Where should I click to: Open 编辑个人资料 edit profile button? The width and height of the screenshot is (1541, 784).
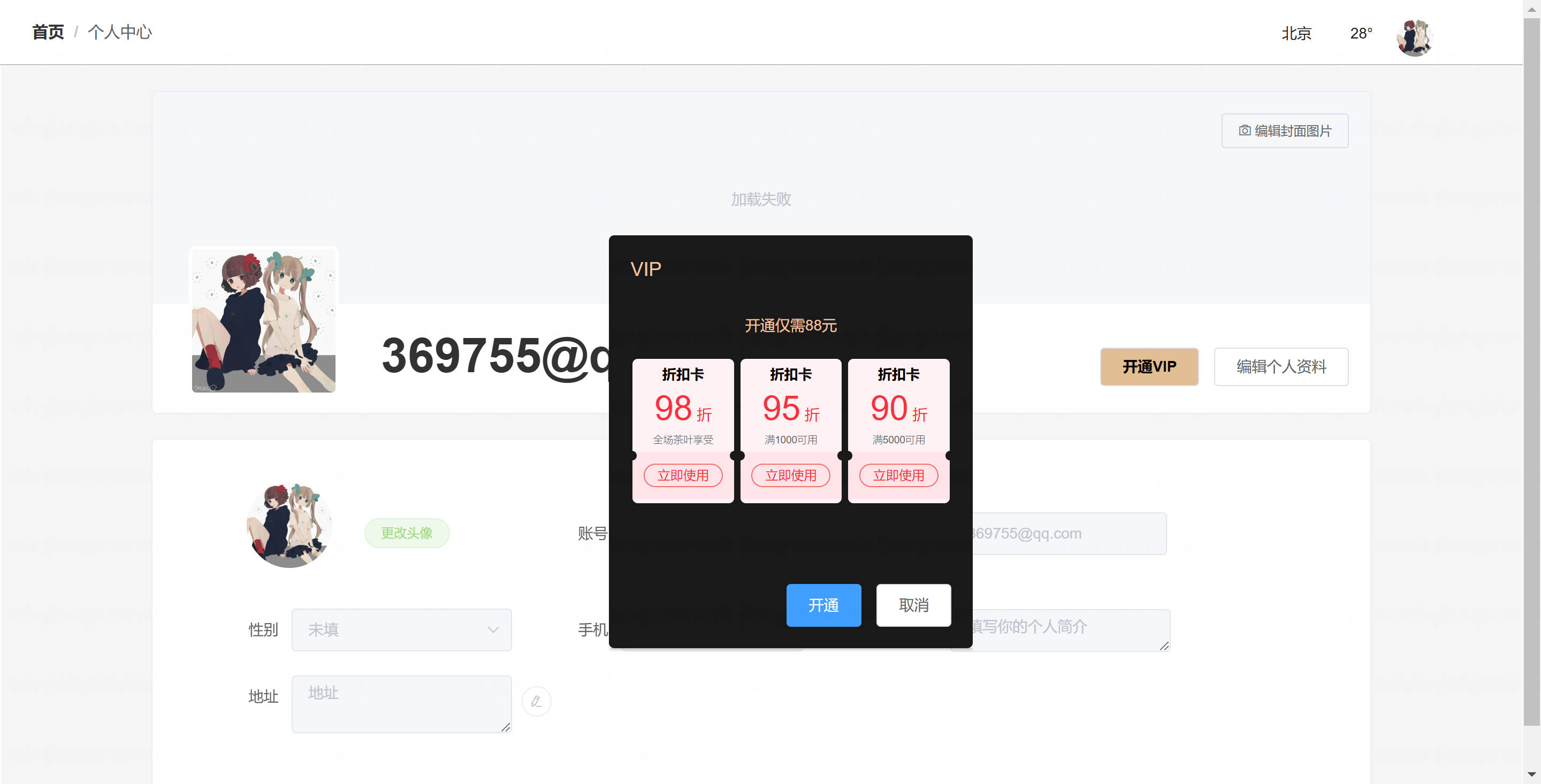pyautogui.click(x=1281, y=366)
